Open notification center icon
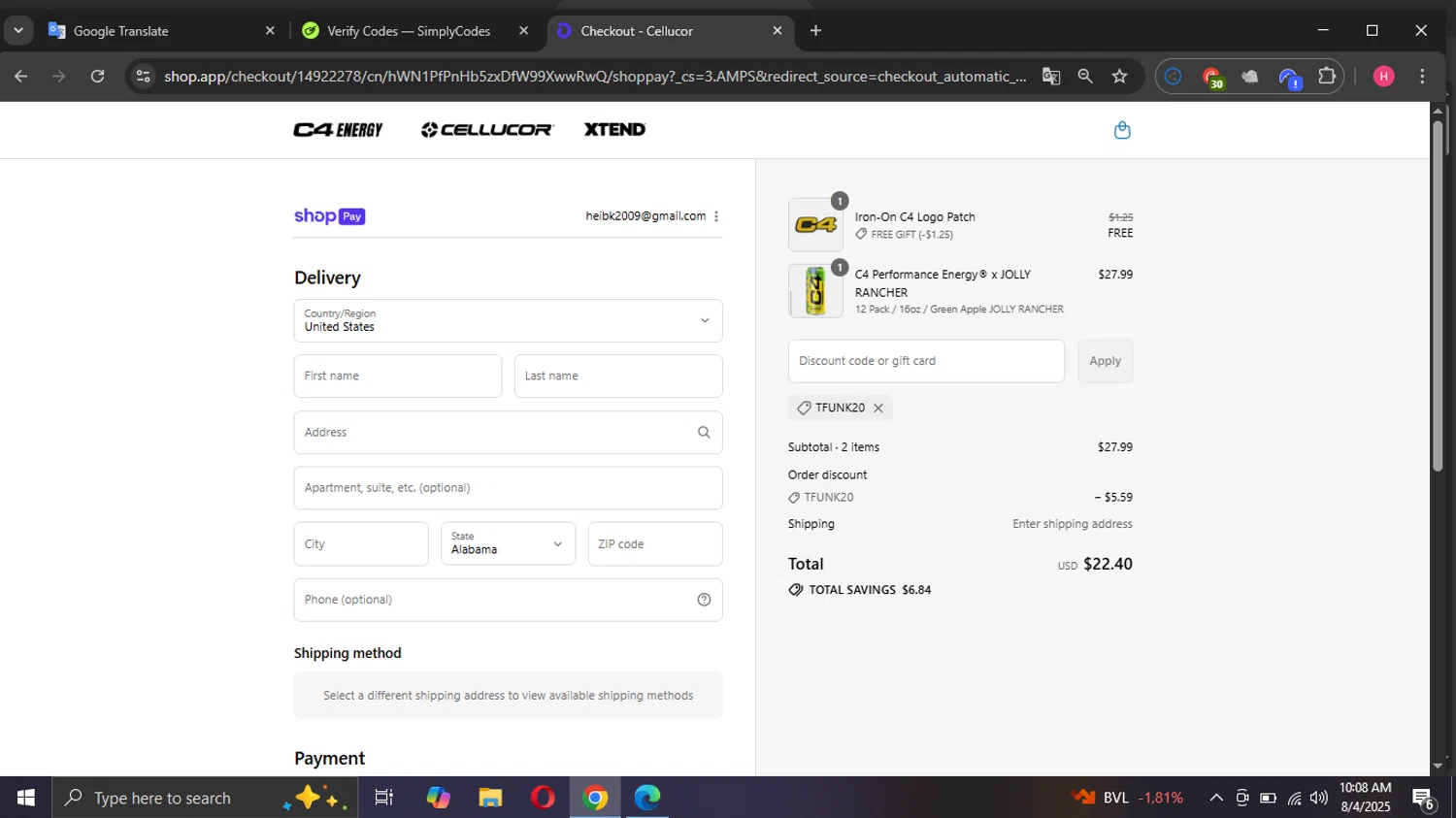The width and height of the screenshot is (1456, 818). click(x=1424, y=799)
